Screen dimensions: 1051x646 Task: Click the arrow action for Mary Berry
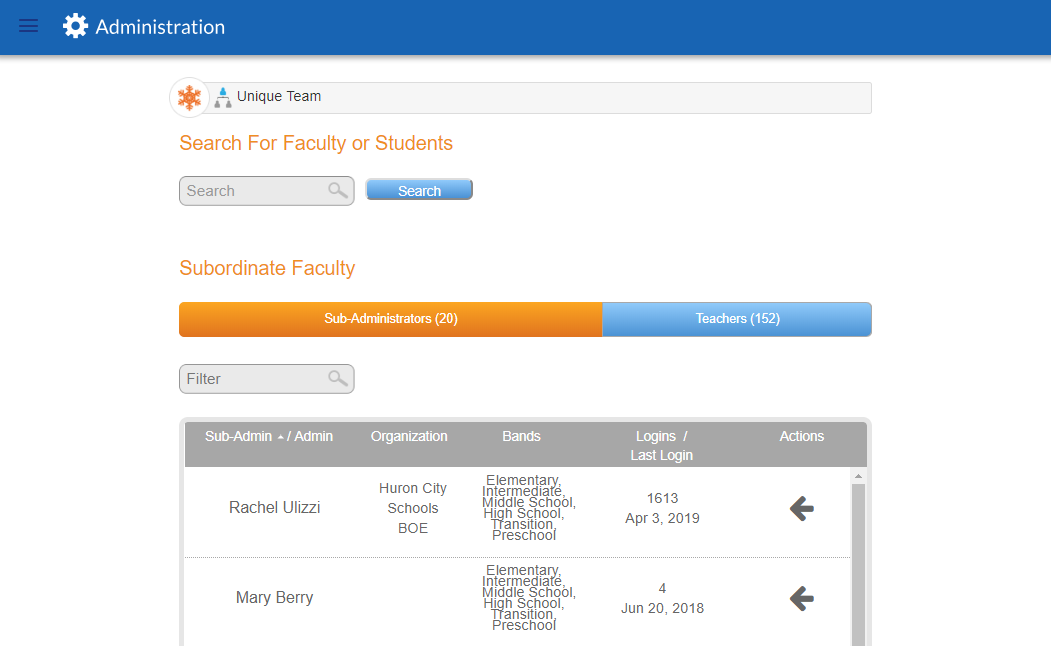(802, 598)
